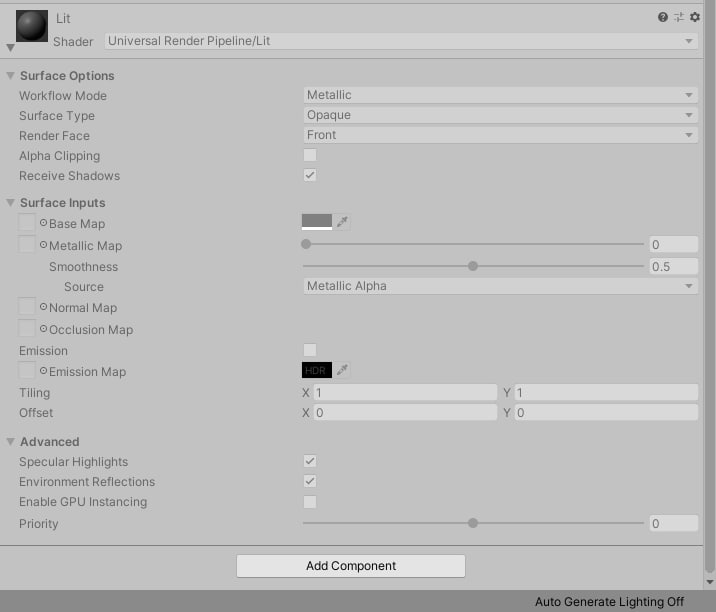The image size is (716, 612).
Task: Click the Render Face label
Action: pyautogui.click(x=54, y=136)
